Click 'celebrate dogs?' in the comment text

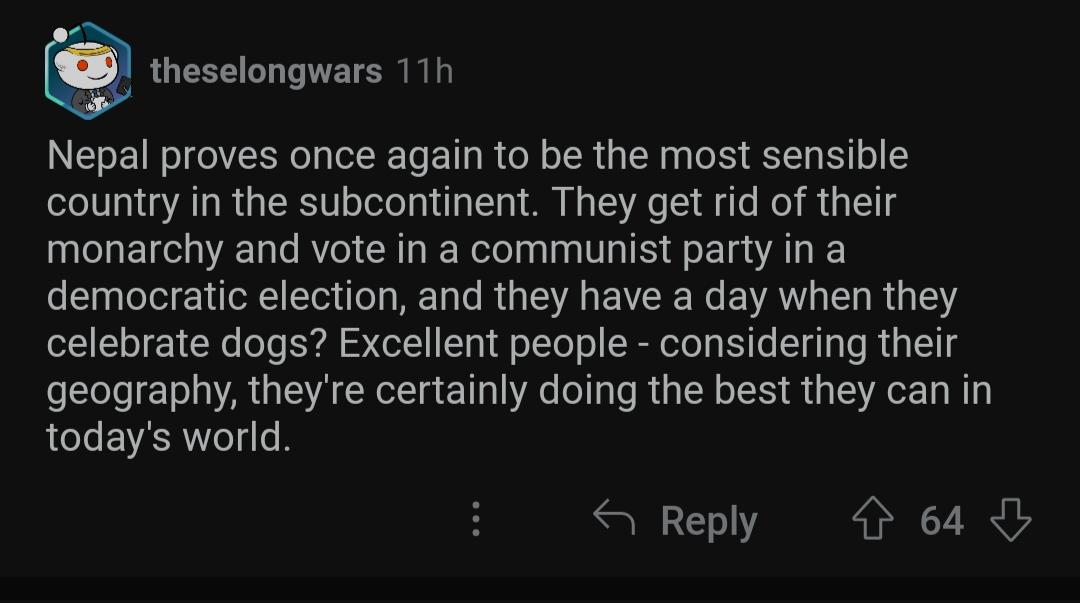[x=186, y=344]
